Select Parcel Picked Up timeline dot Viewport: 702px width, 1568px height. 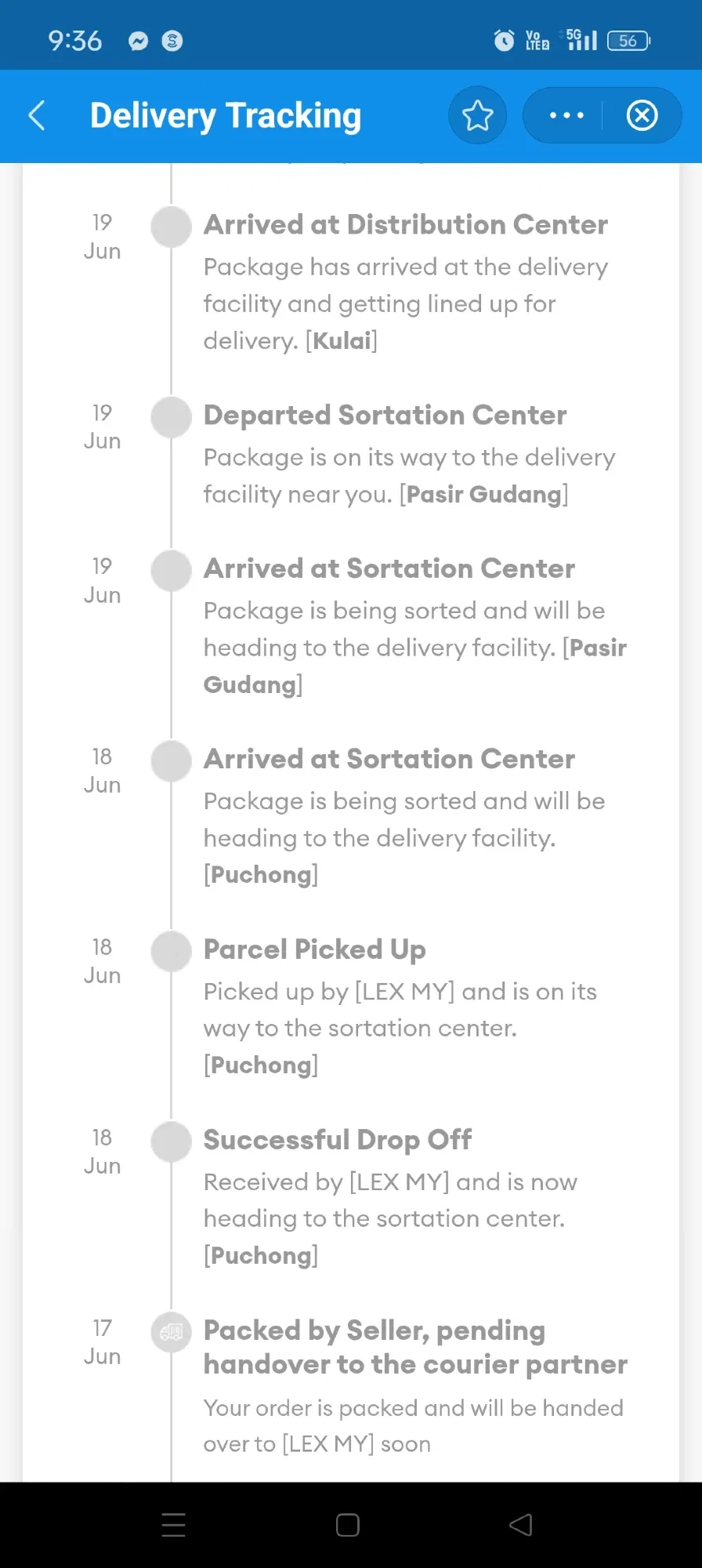tap(172, 951)
